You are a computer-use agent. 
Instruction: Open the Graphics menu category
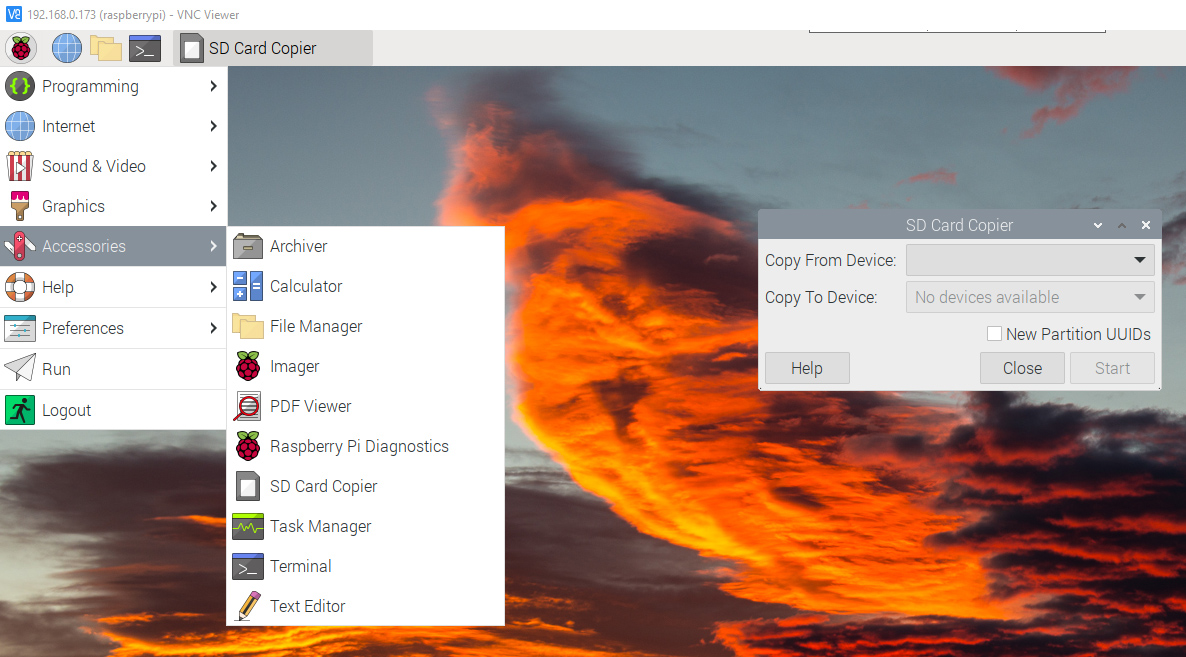pos(113,206)
